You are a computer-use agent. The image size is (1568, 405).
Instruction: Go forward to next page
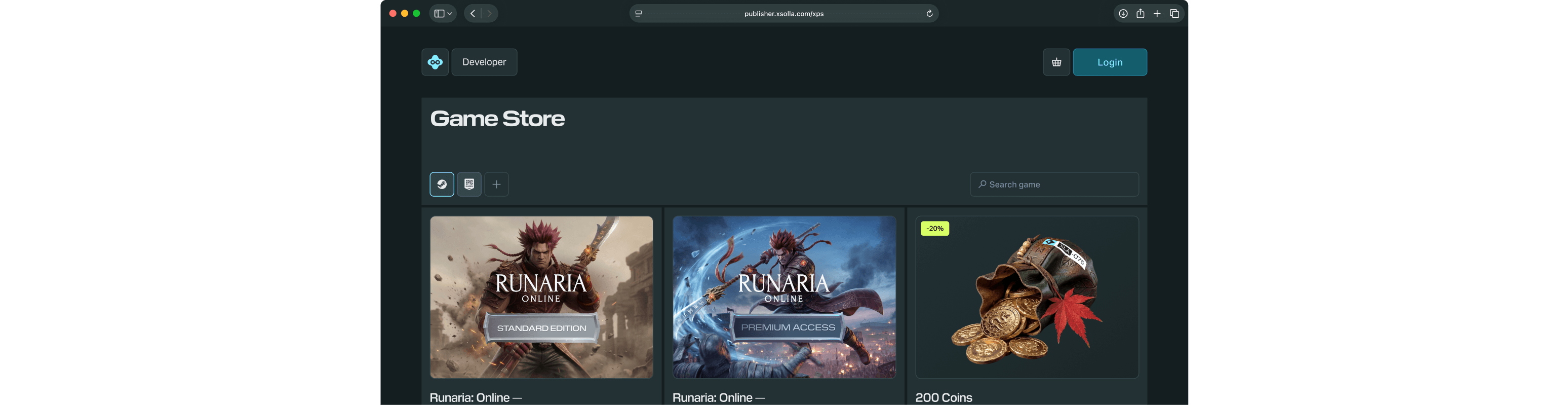click(489, 13)
